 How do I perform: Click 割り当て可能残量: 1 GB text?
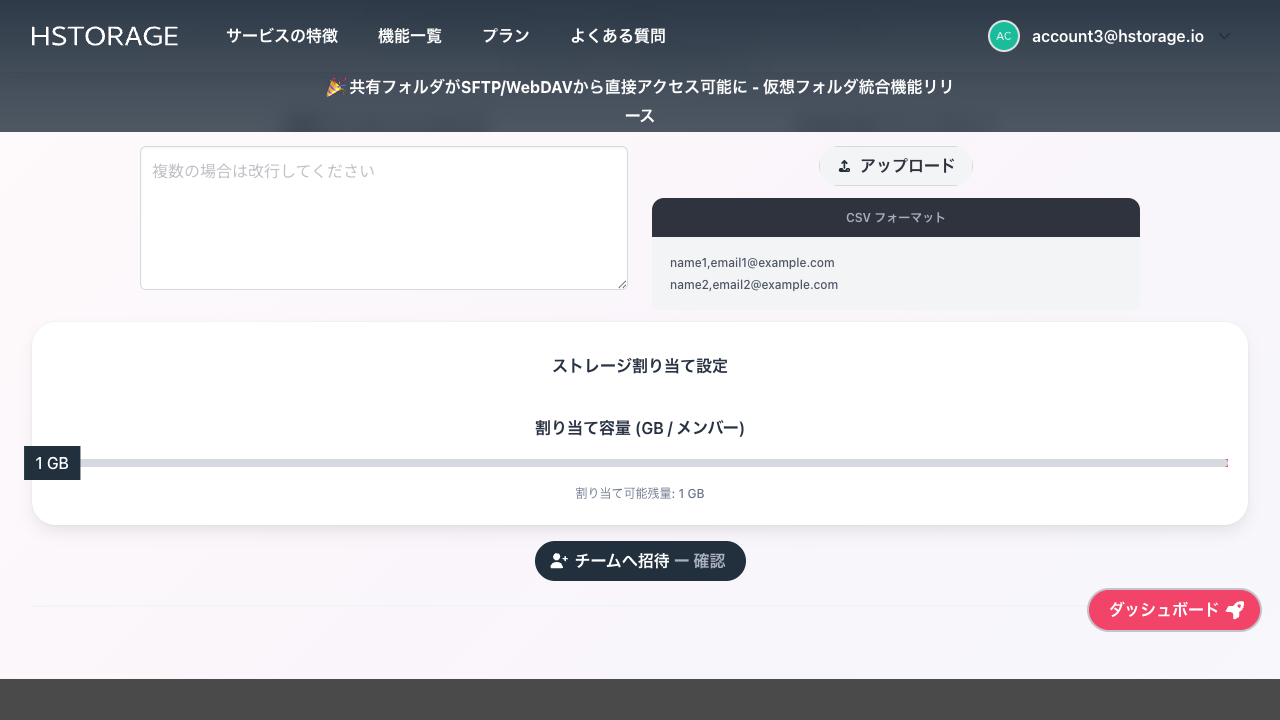click(640, 494)
